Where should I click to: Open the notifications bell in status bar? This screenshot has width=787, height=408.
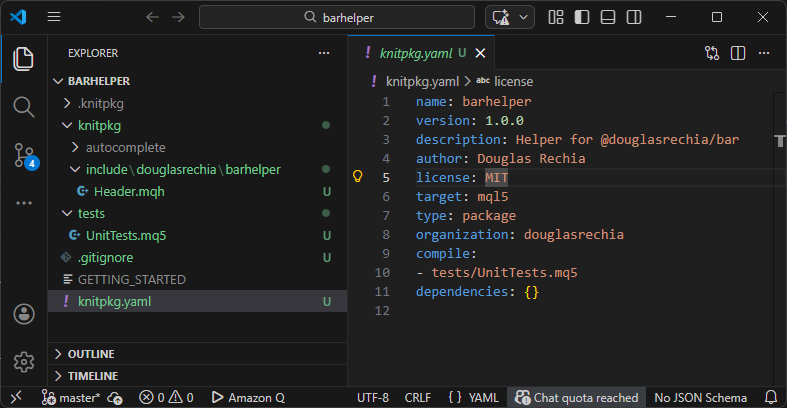[x=770, y=397]
